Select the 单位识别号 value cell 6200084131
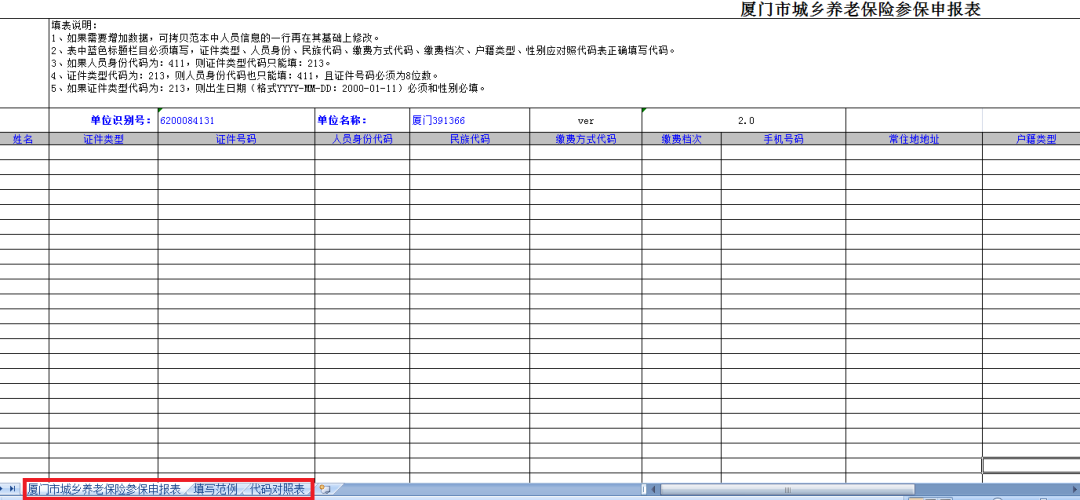The height and width of the screenshot is (500, 1080). [x=236, y=120]
